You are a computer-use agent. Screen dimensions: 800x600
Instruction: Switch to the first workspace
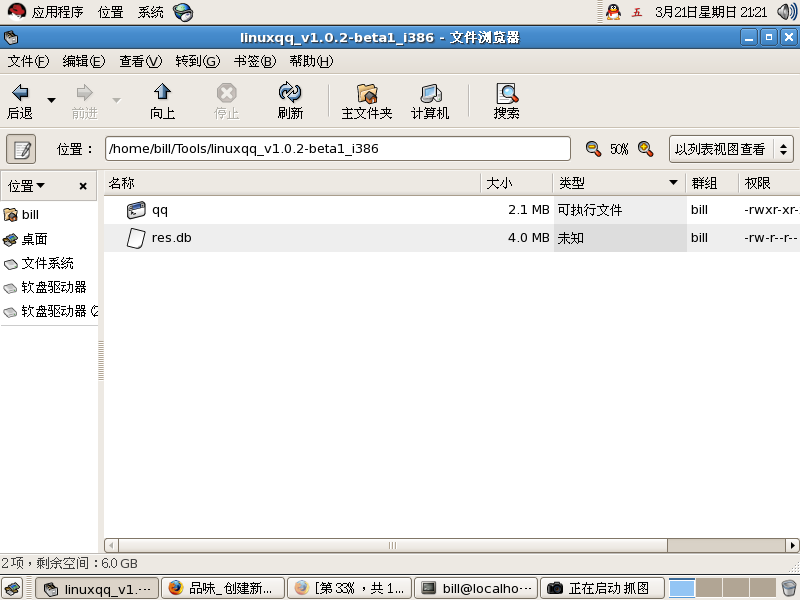[682, 588]
